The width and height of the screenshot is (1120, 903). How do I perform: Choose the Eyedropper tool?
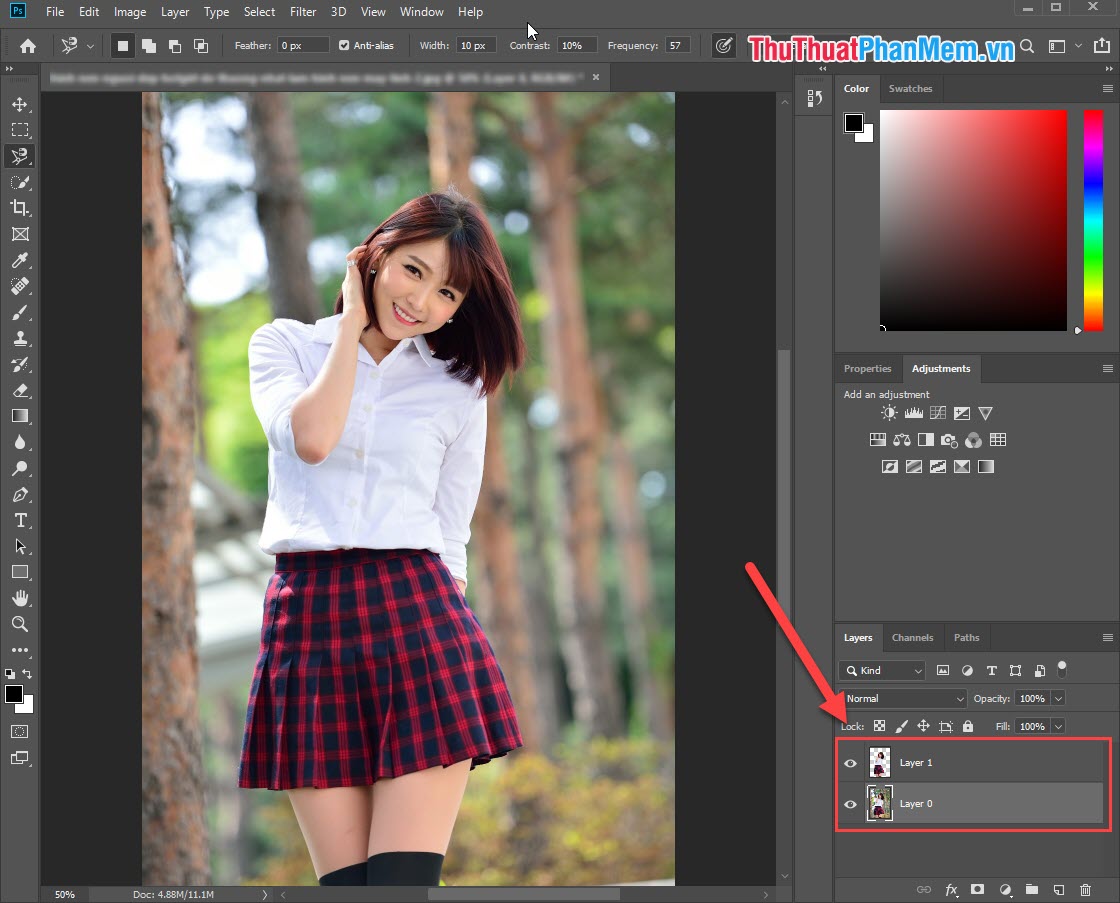pyautogui.click(x=20, y=260)
